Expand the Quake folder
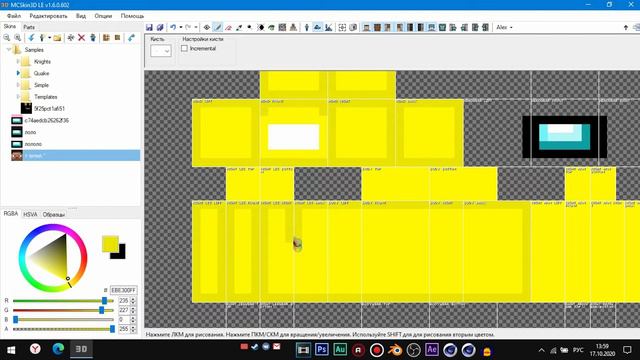Image resolution: width=640 pixels, height=360 pixels. (x=18, y=73)
